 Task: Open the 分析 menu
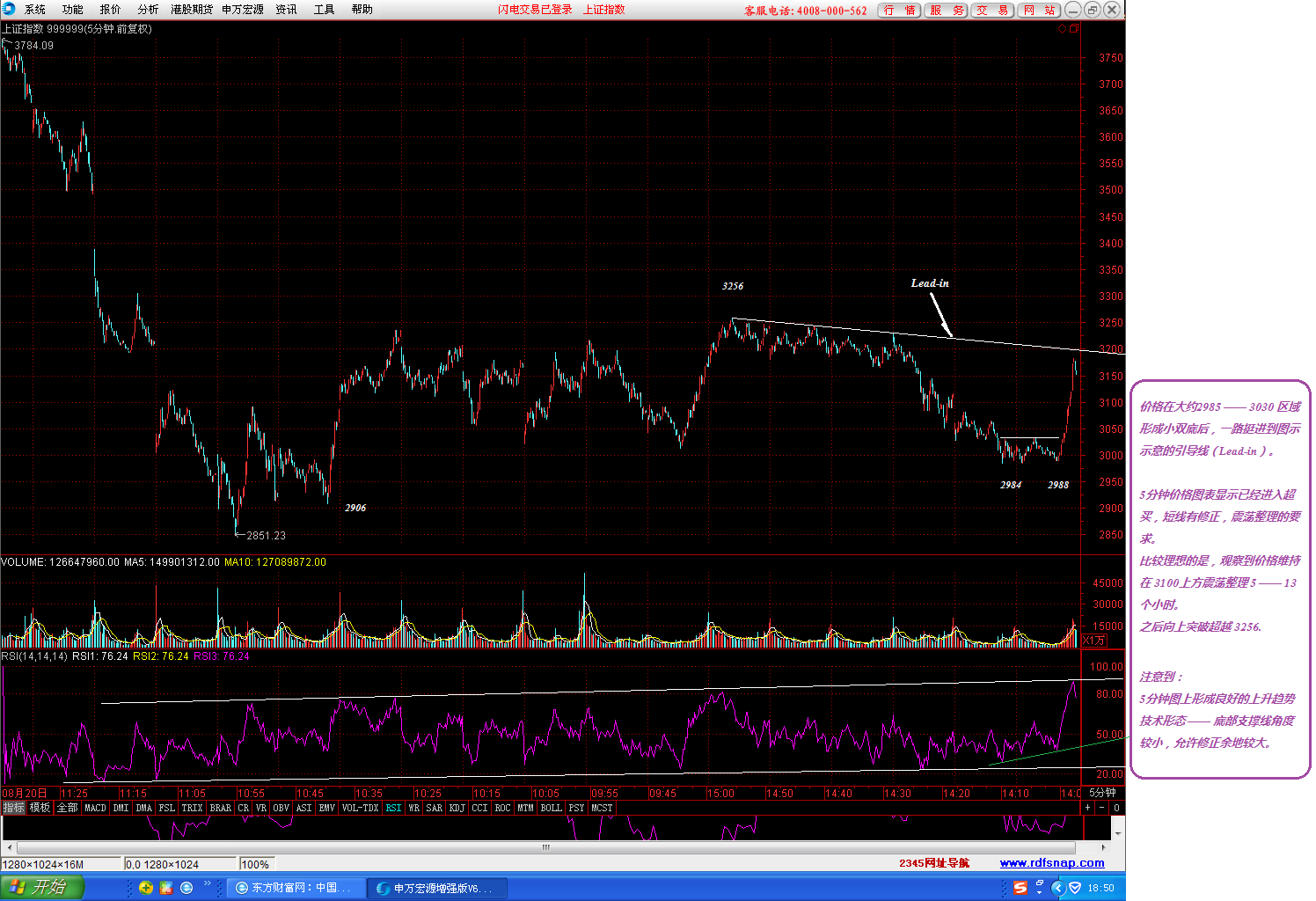click(x=149, y=10)
